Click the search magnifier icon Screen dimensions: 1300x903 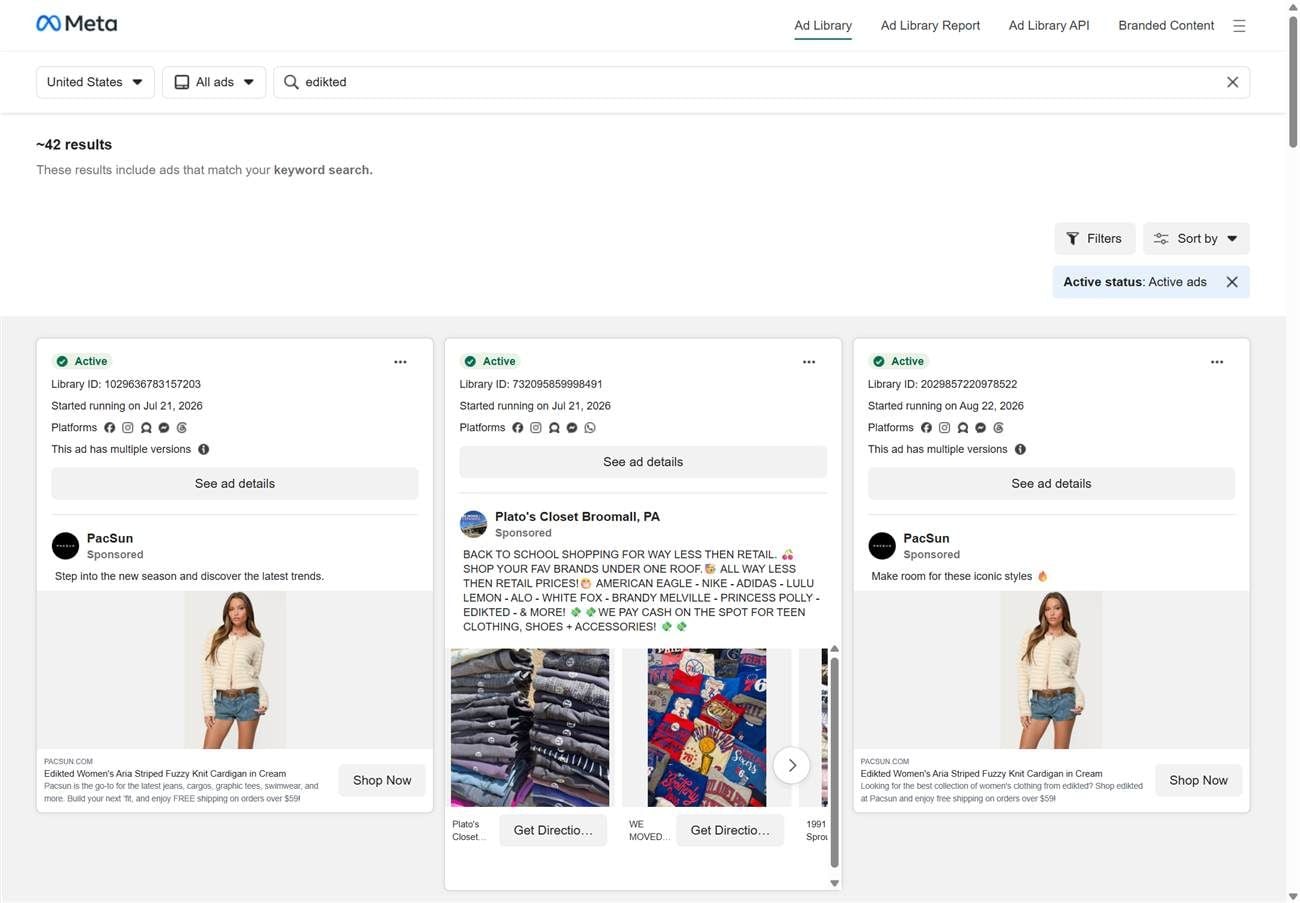[291, 82]
